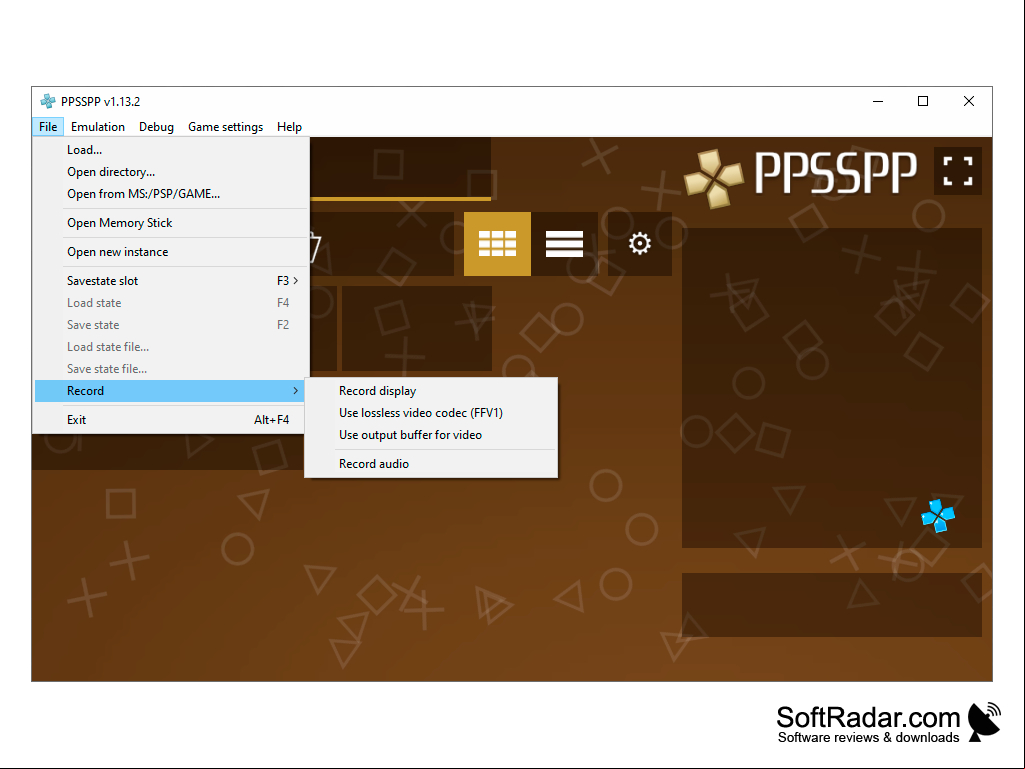Click Load state file... entry
The width and height of the screenshot is (1025, 769).
(x=171, y=347)
